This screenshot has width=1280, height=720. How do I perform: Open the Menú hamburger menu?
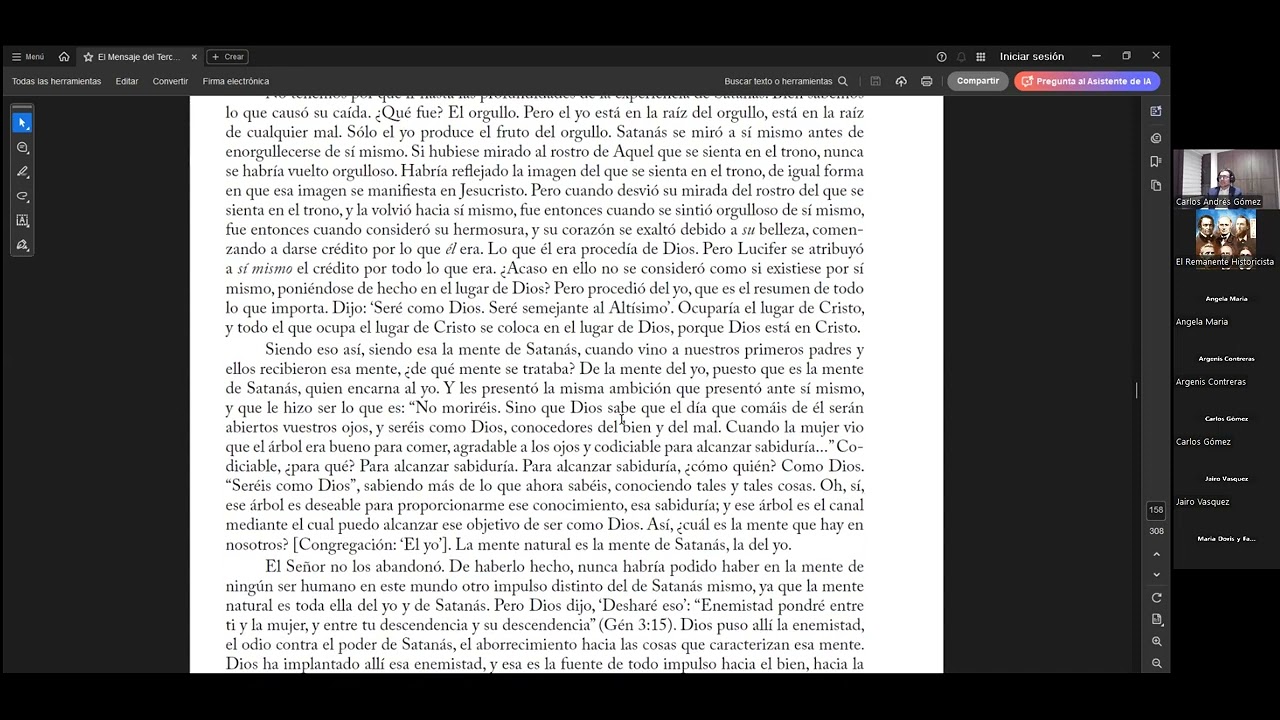[x=27, y=57]
